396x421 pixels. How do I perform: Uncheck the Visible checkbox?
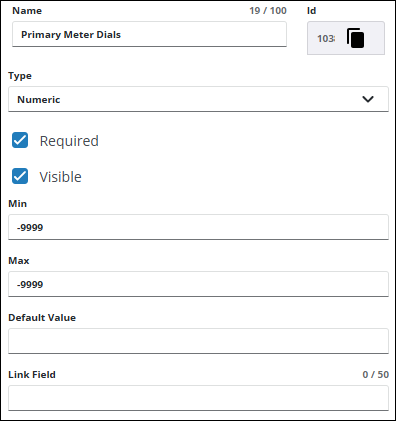click(20, 176)
